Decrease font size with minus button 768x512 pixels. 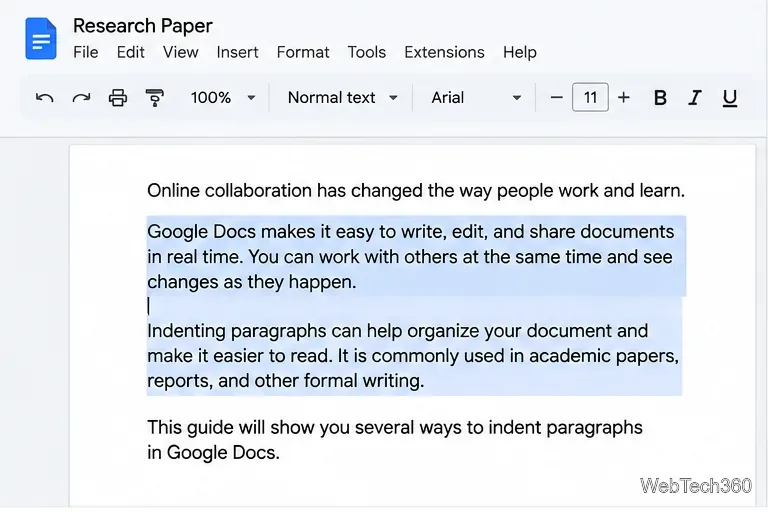pyautogui.click(x=556, y=98)
